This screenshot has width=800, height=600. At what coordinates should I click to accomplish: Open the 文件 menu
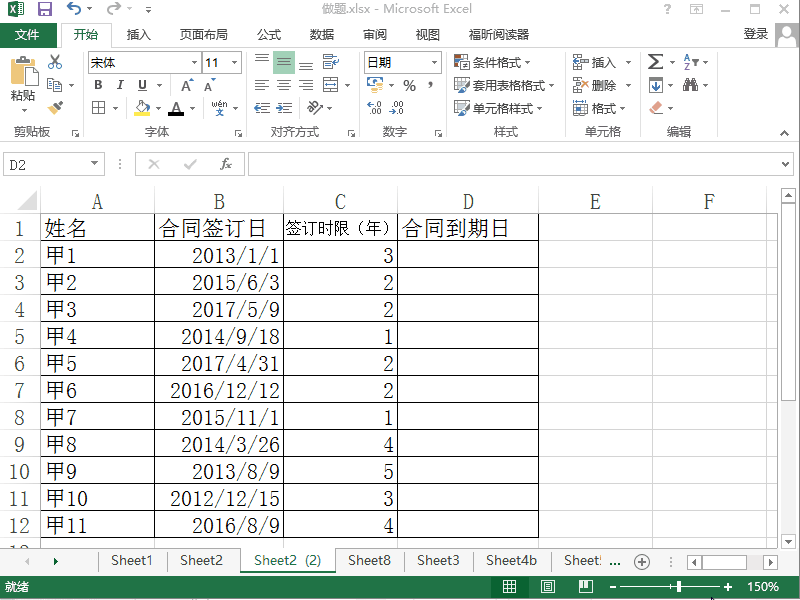pos(29,34)
